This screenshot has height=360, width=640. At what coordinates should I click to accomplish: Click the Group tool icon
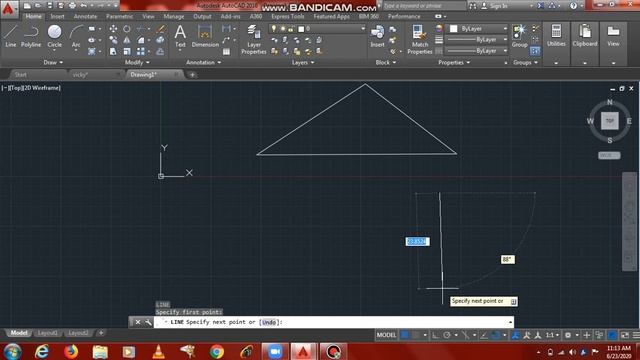point(520,36)
